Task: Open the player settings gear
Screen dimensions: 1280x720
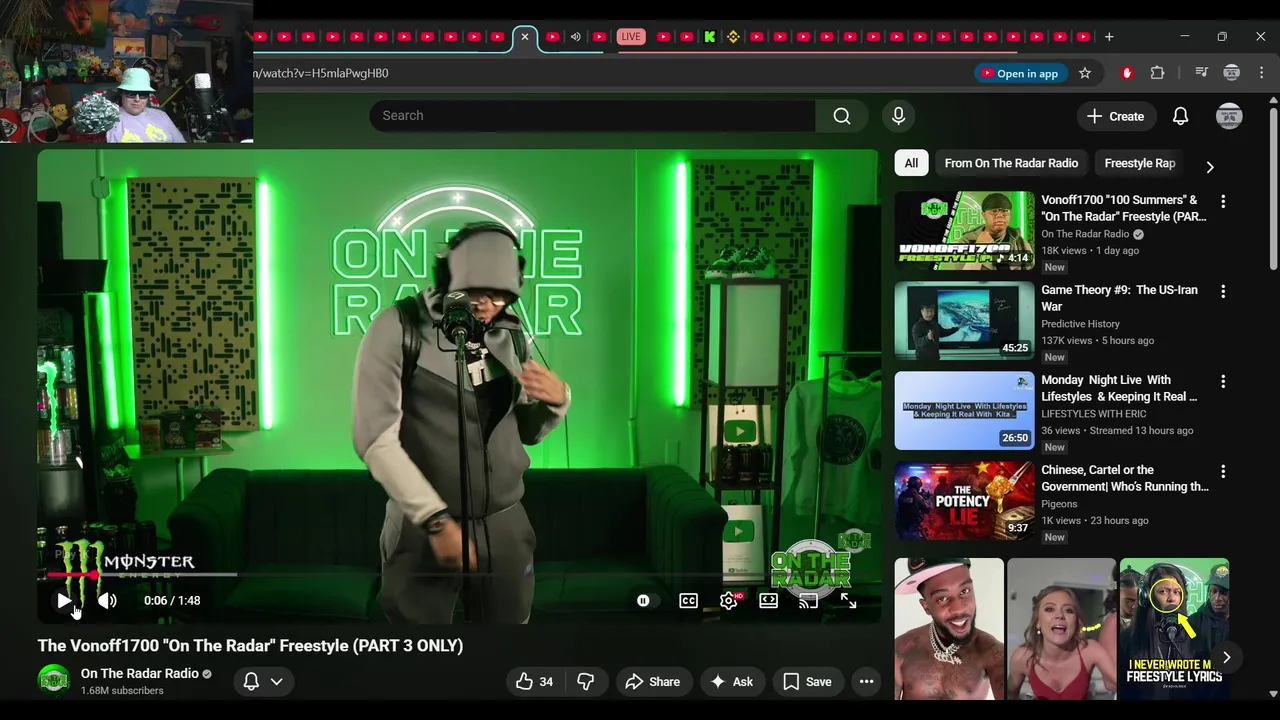Action: pos(729,601)
